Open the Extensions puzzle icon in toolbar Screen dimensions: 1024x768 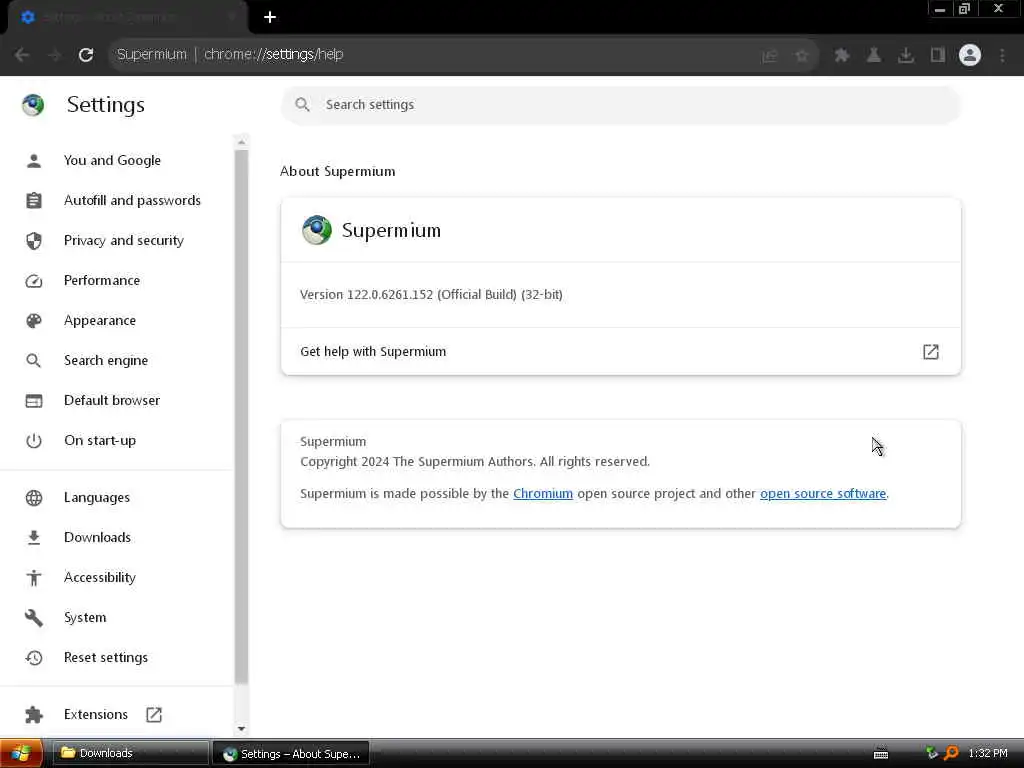coord(842,55)
